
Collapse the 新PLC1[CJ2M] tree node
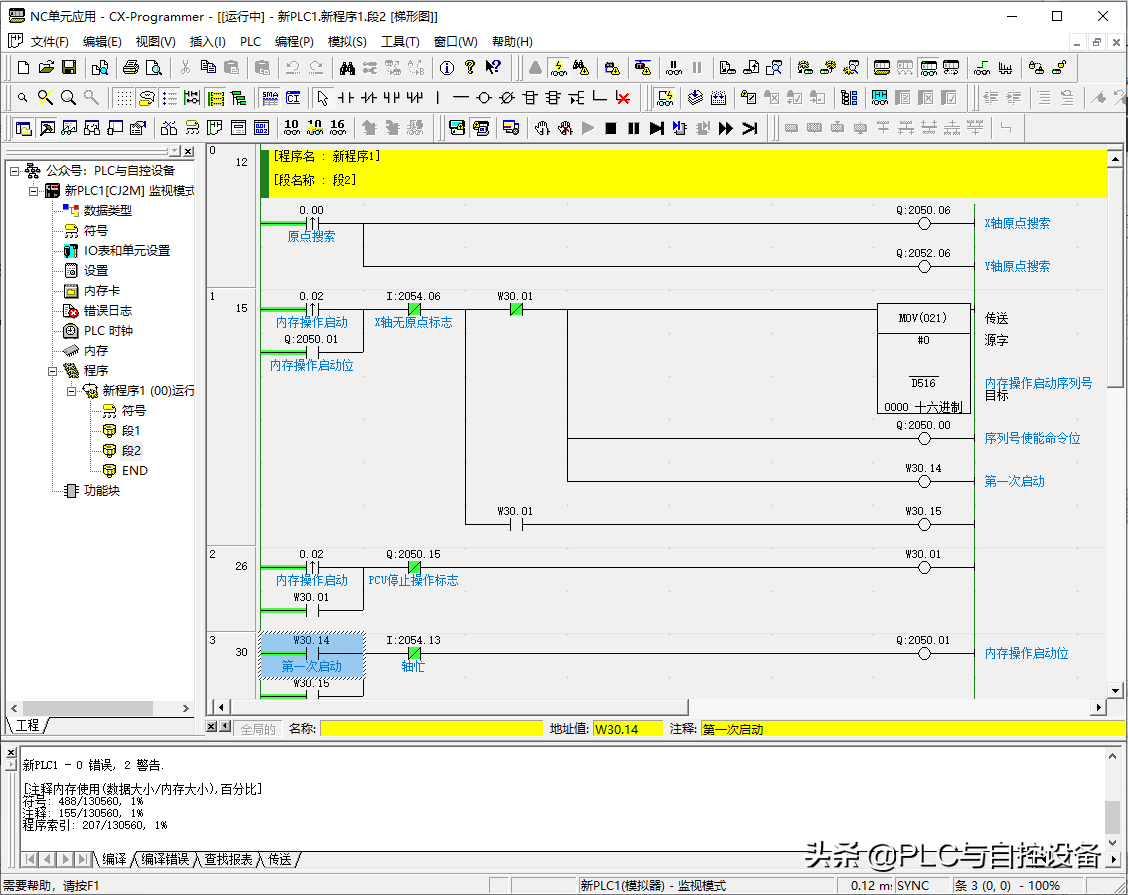(x=34, y=191)
